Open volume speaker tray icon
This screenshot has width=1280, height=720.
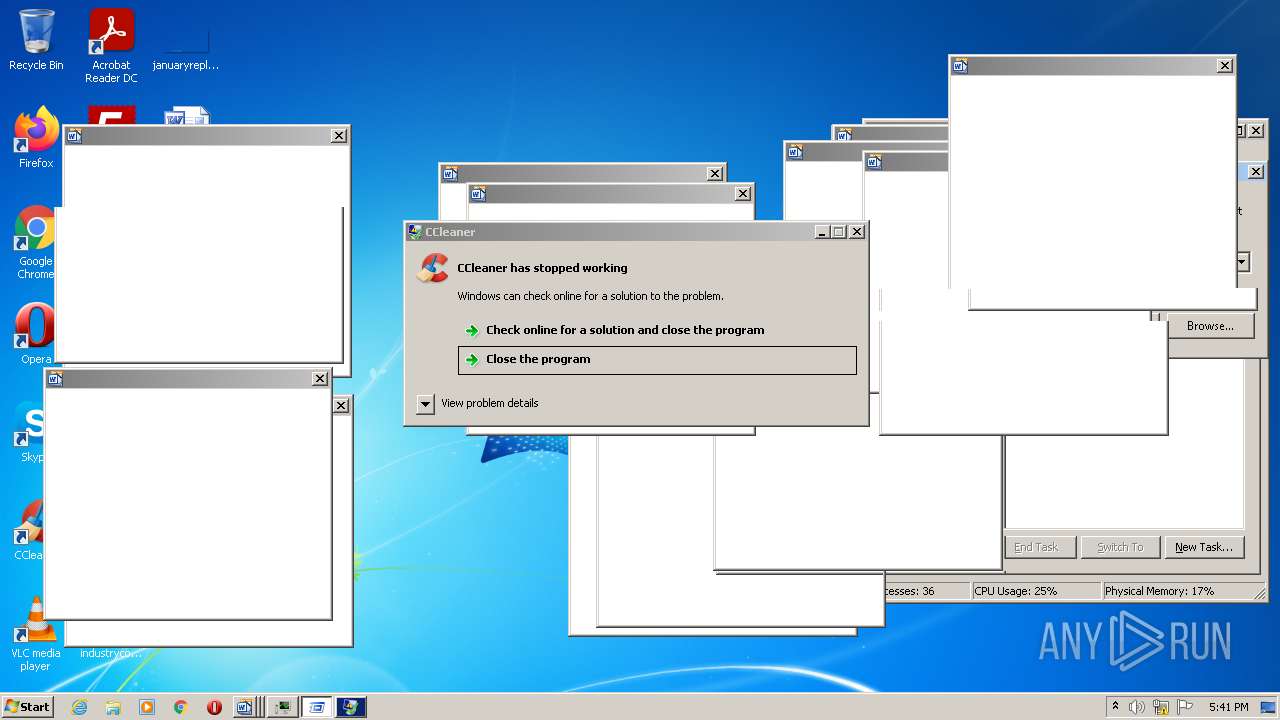pyautogui.click(x=1137, y=707)
